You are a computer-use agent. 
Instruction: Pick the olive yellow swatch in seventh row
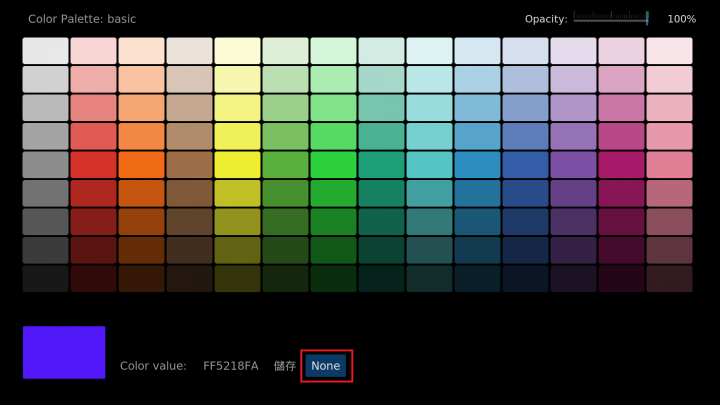(x=237, y=221)
